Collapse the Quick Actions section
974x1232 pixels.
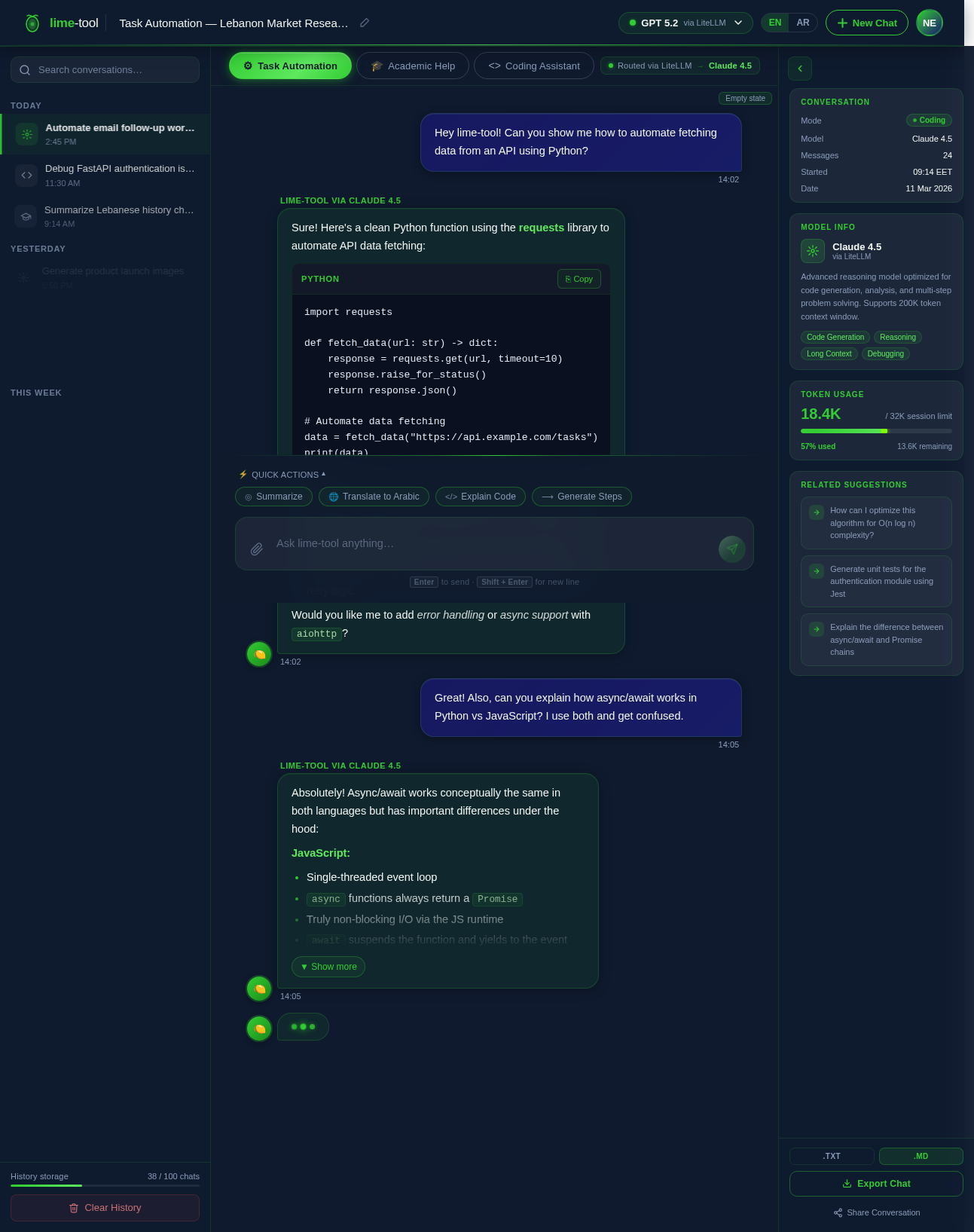323,474
